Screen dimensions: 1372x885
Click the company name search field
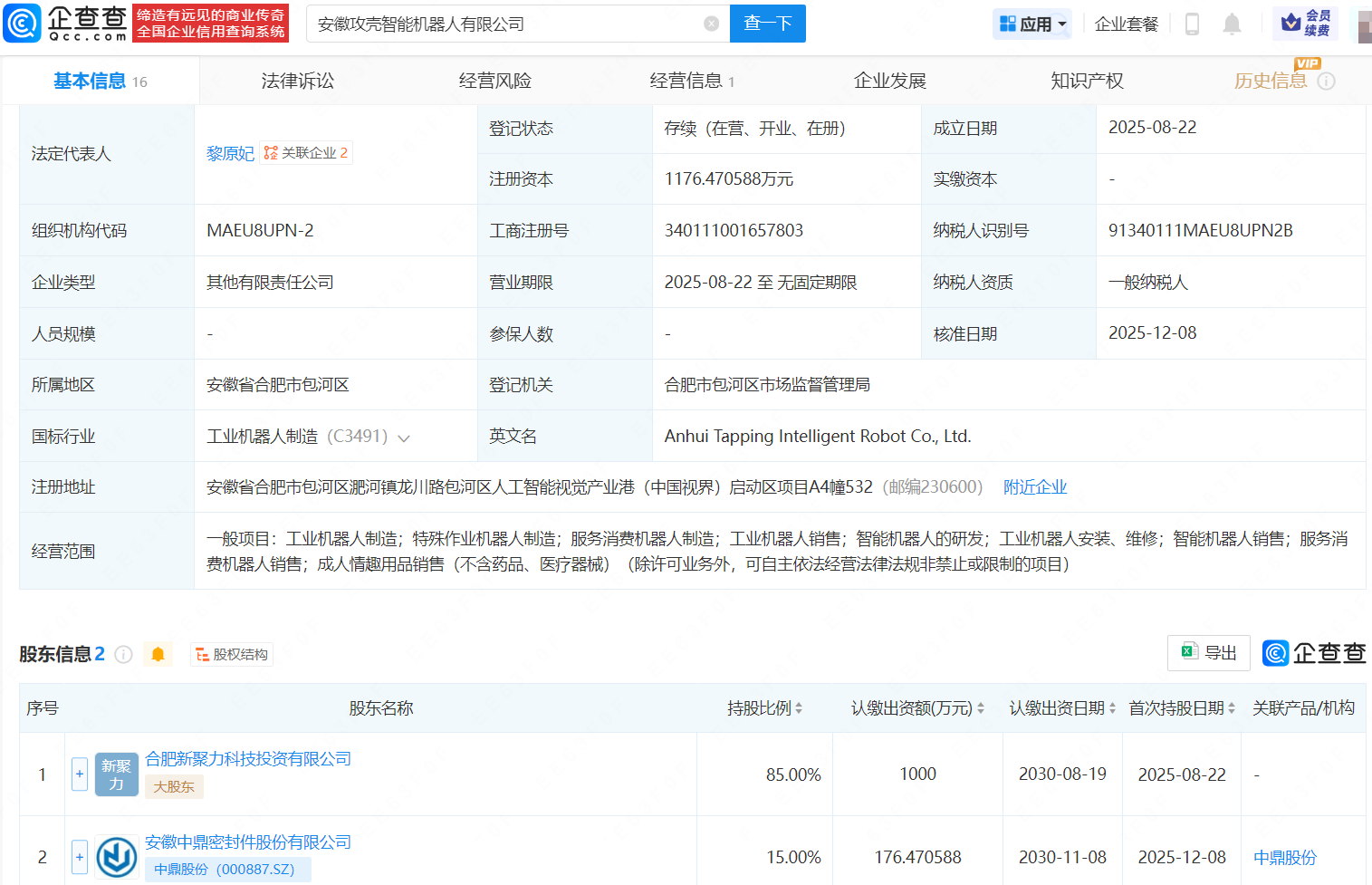click(x=507, y=24)
